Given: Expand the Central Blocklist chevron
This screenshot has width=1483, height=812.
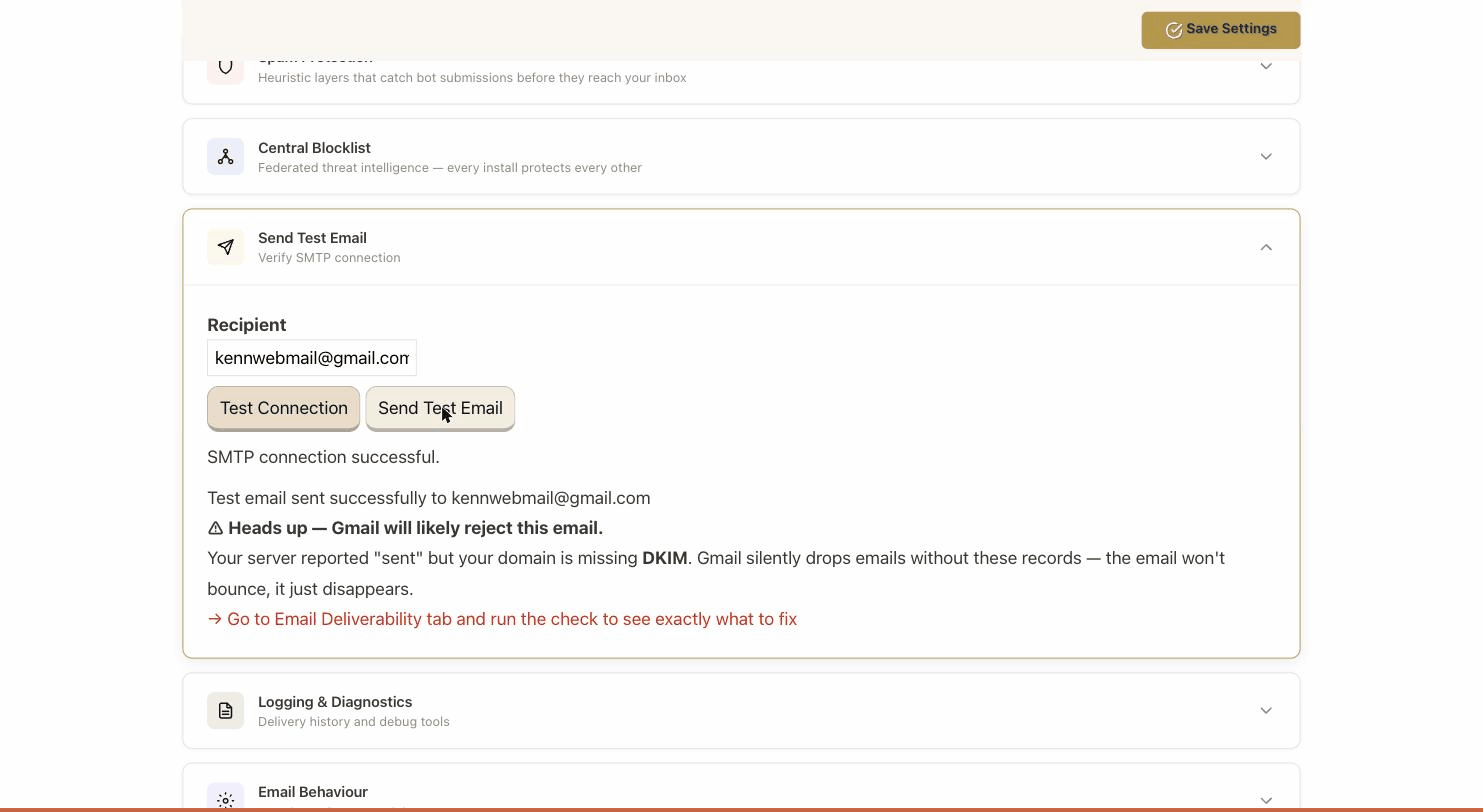Looking at the screenshot, I should pos(1266,157).
